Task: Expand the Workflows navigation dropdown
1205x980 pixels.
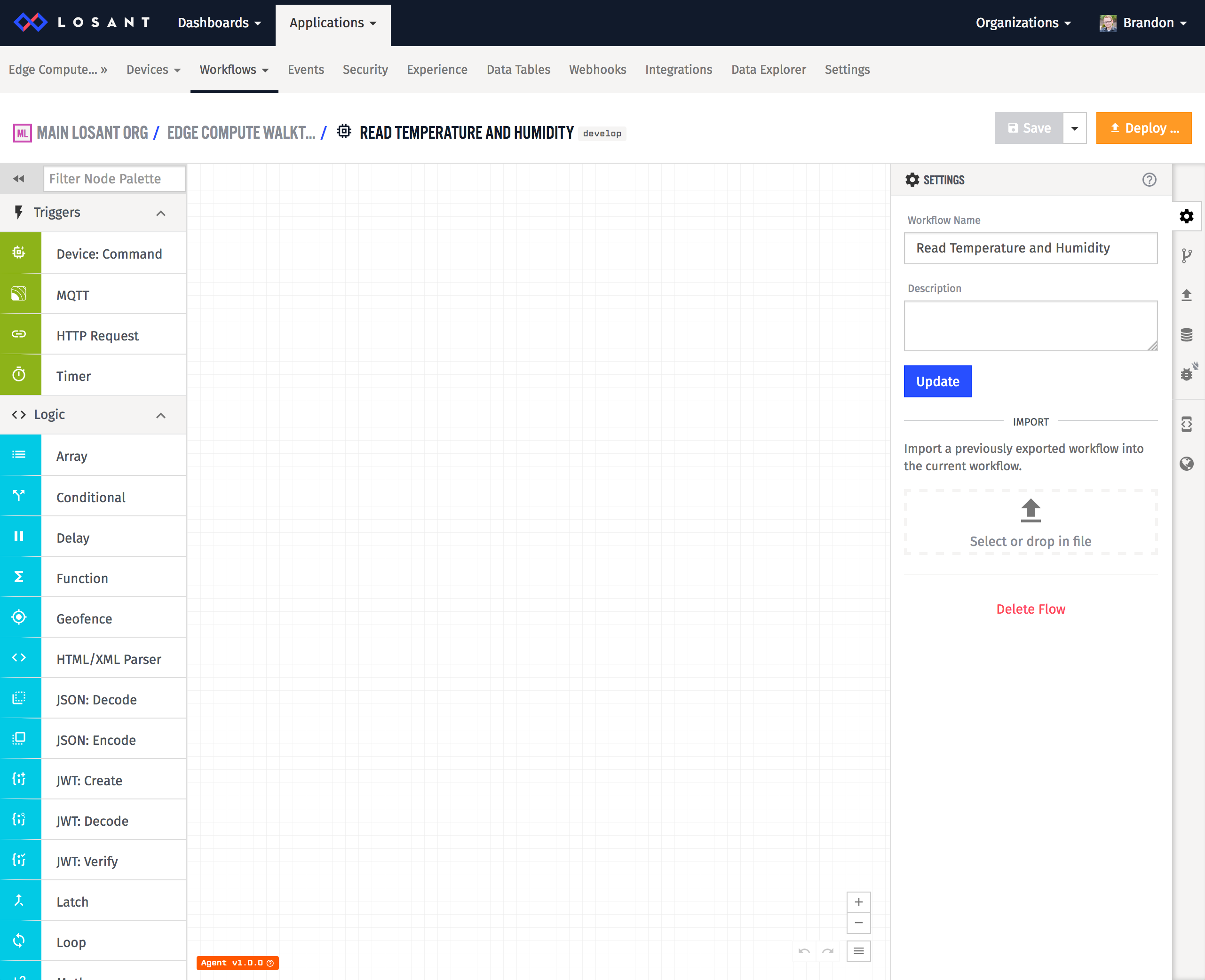Action: (x=234, y=69)
